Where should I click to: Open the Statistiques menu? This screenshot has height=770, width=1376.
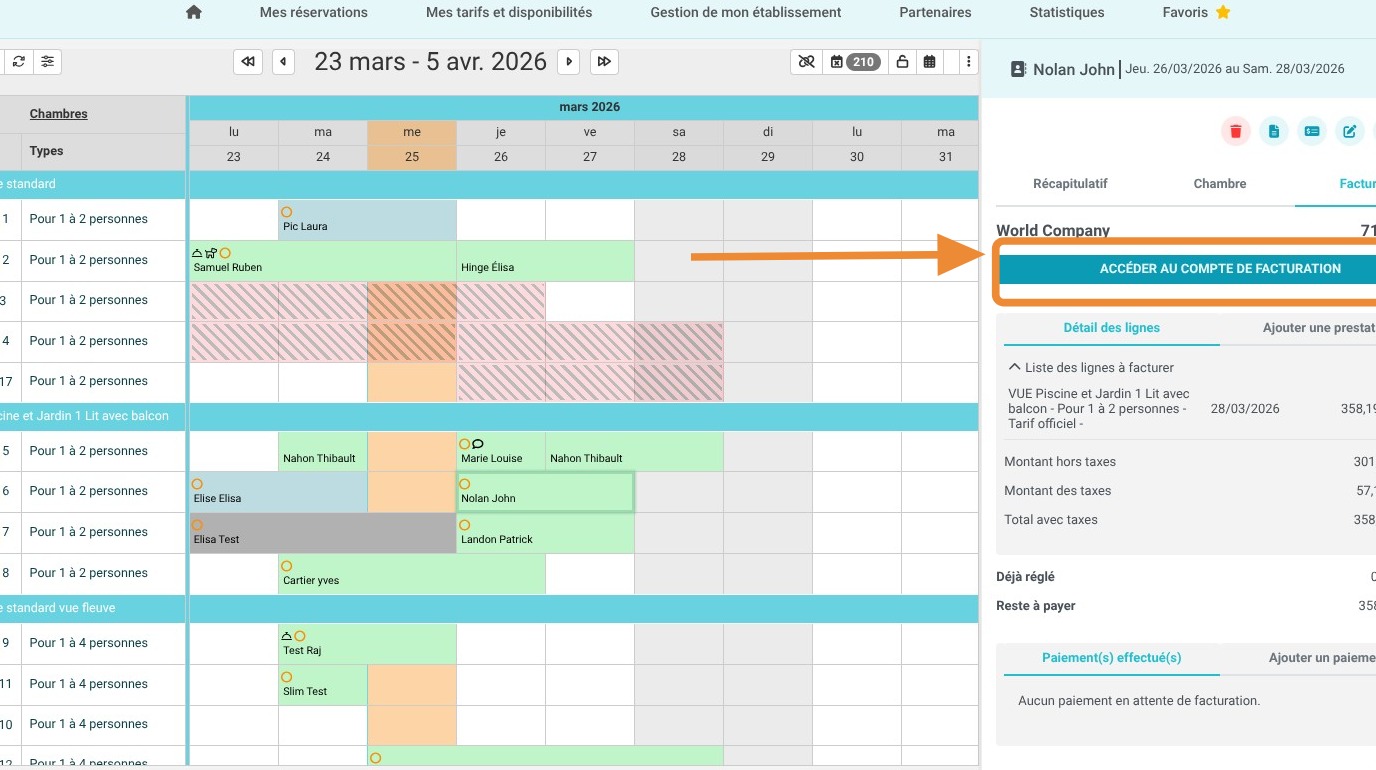[x=1067, y=13]
